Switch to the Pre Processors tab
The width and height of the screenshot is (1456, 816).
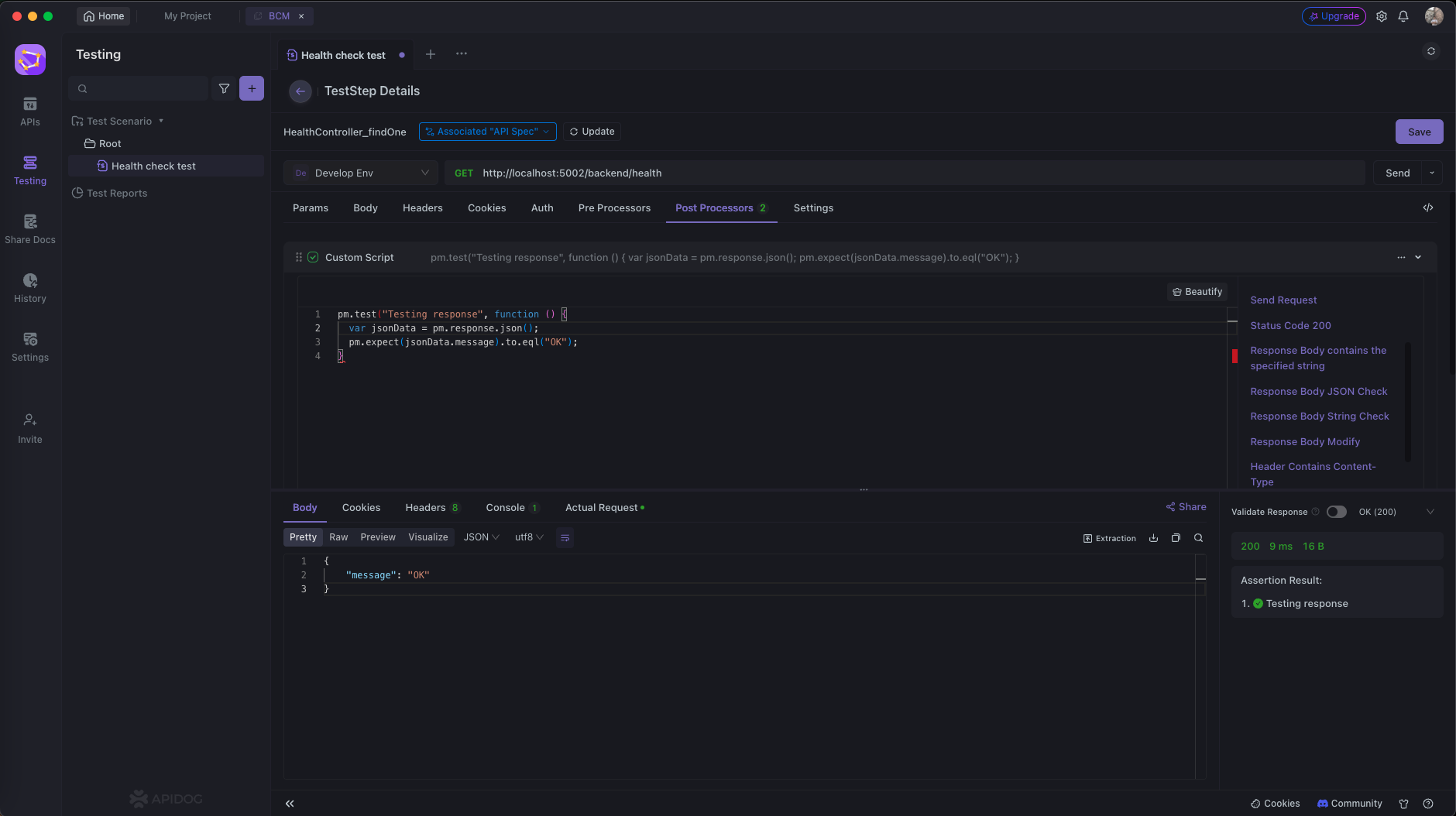pos(614,207)
